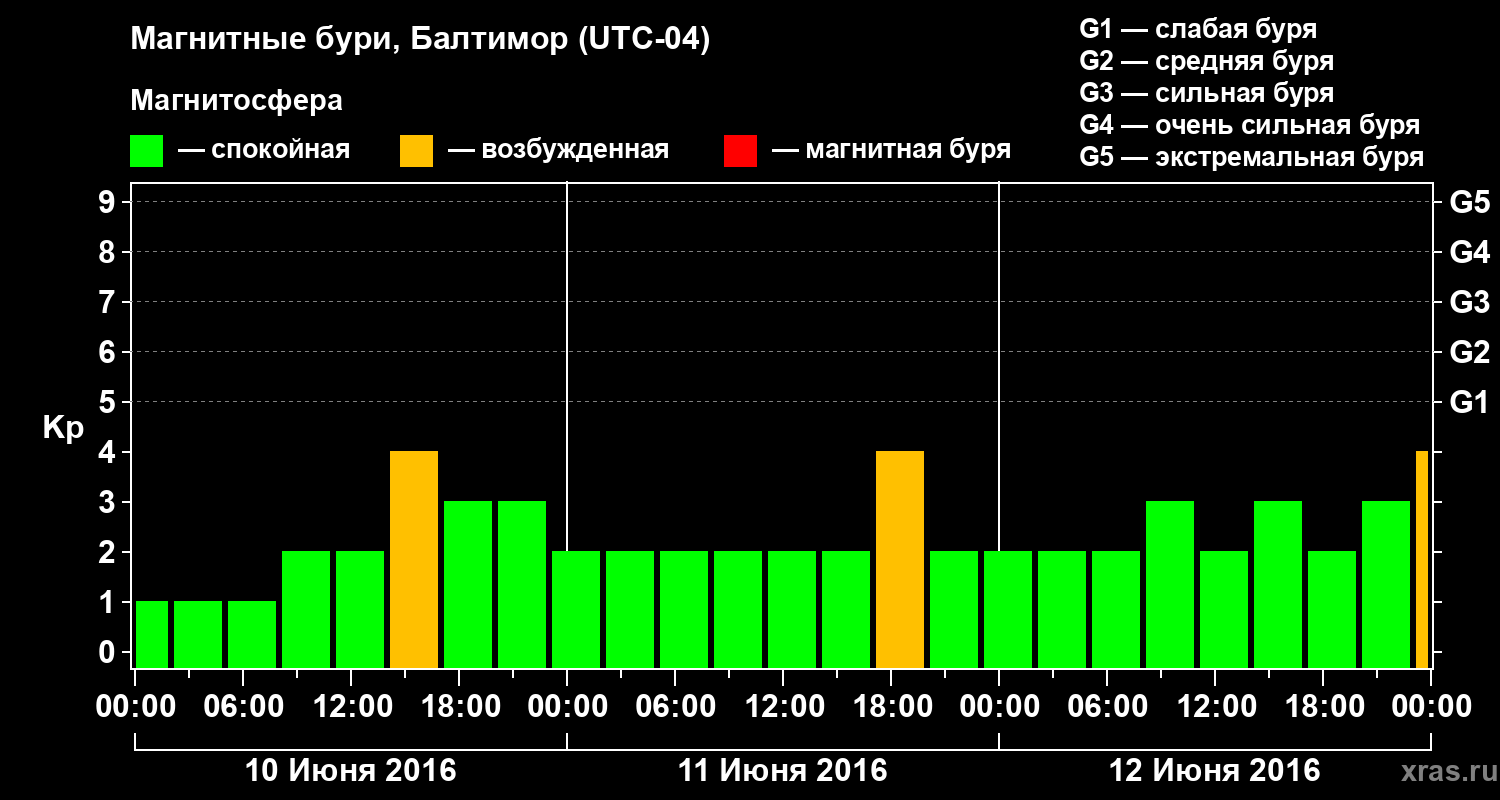
Task: Click the first 00:00 label at the axis start
Action: coord(135,706)
